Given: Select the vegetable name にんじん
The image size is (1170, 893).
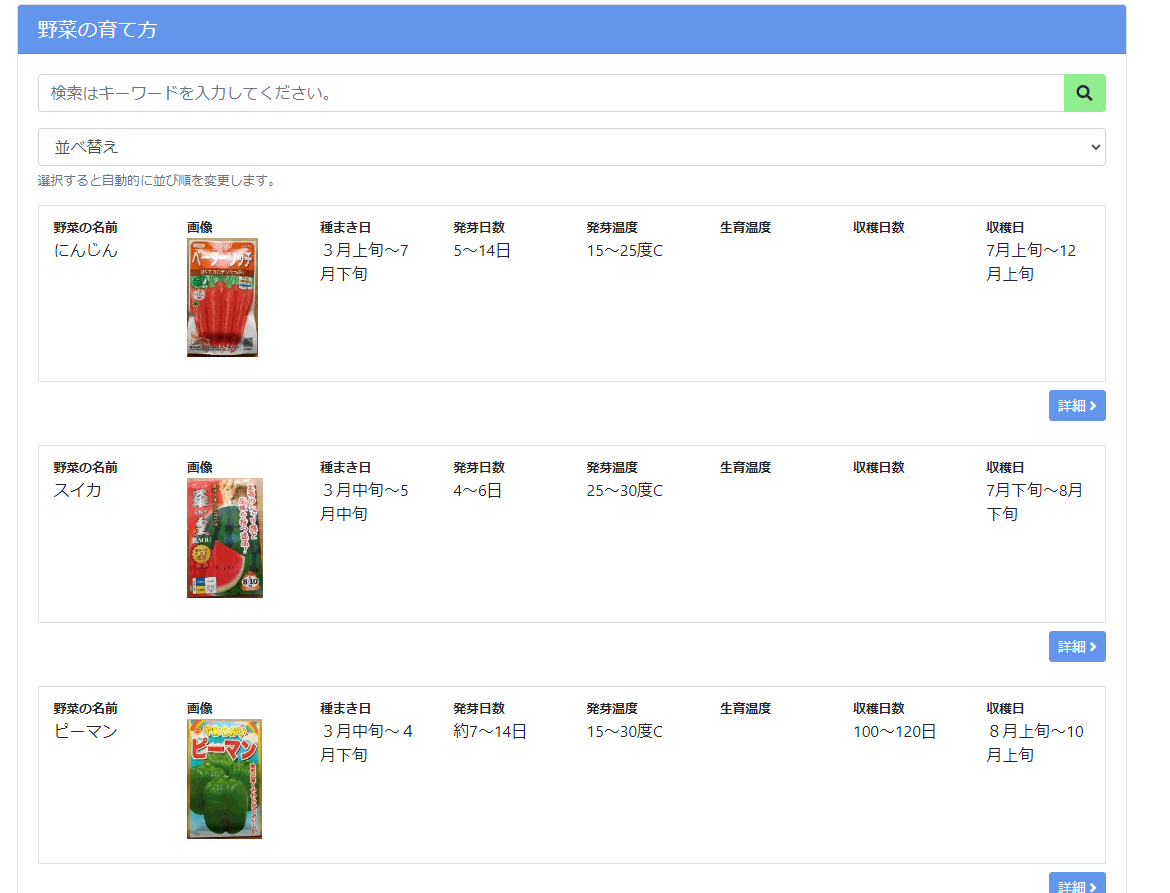Looking at the screenshot, I should click(86, 251).
